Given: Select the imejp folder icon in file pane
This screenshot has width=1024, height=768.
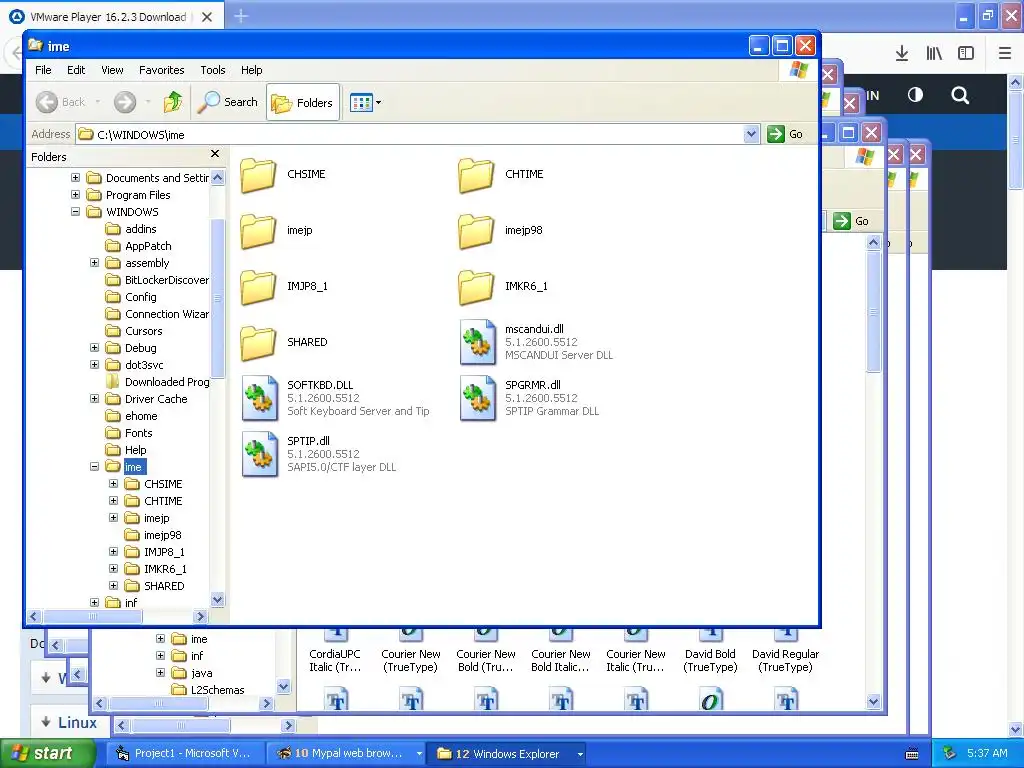Looking at the screenshot, I should pyautogui.click(x=258, y=231).
